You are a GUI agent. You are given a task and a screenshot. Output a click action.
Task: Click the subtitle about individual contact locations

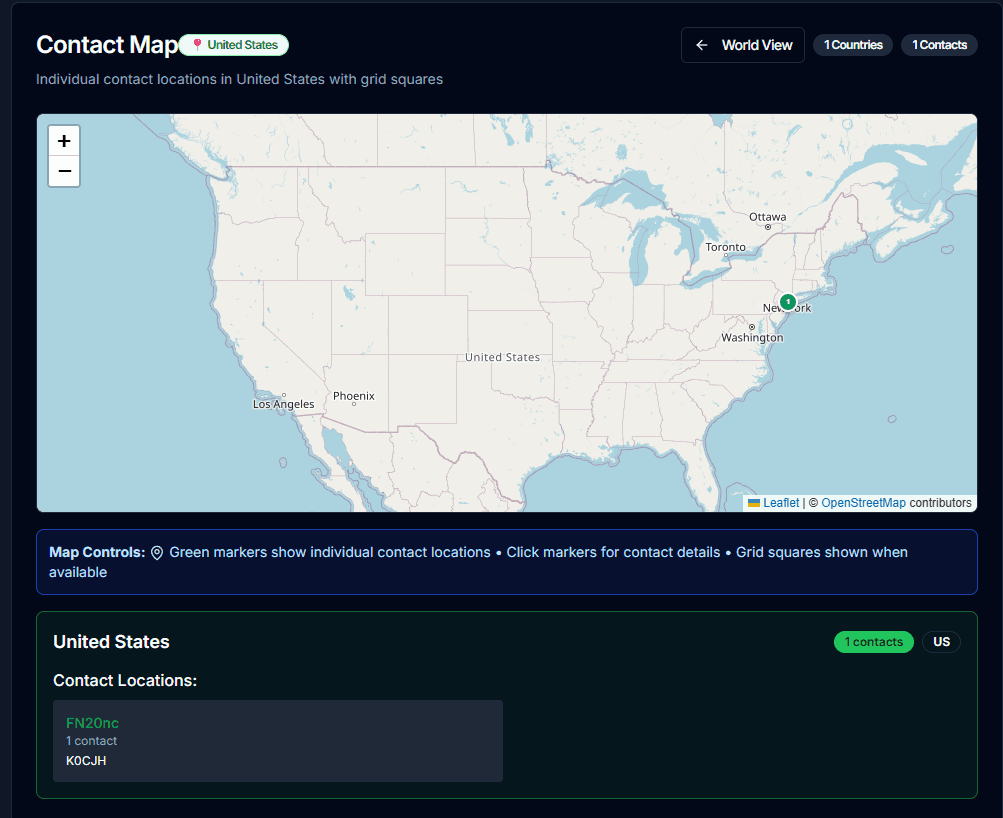tap(239, 79)
